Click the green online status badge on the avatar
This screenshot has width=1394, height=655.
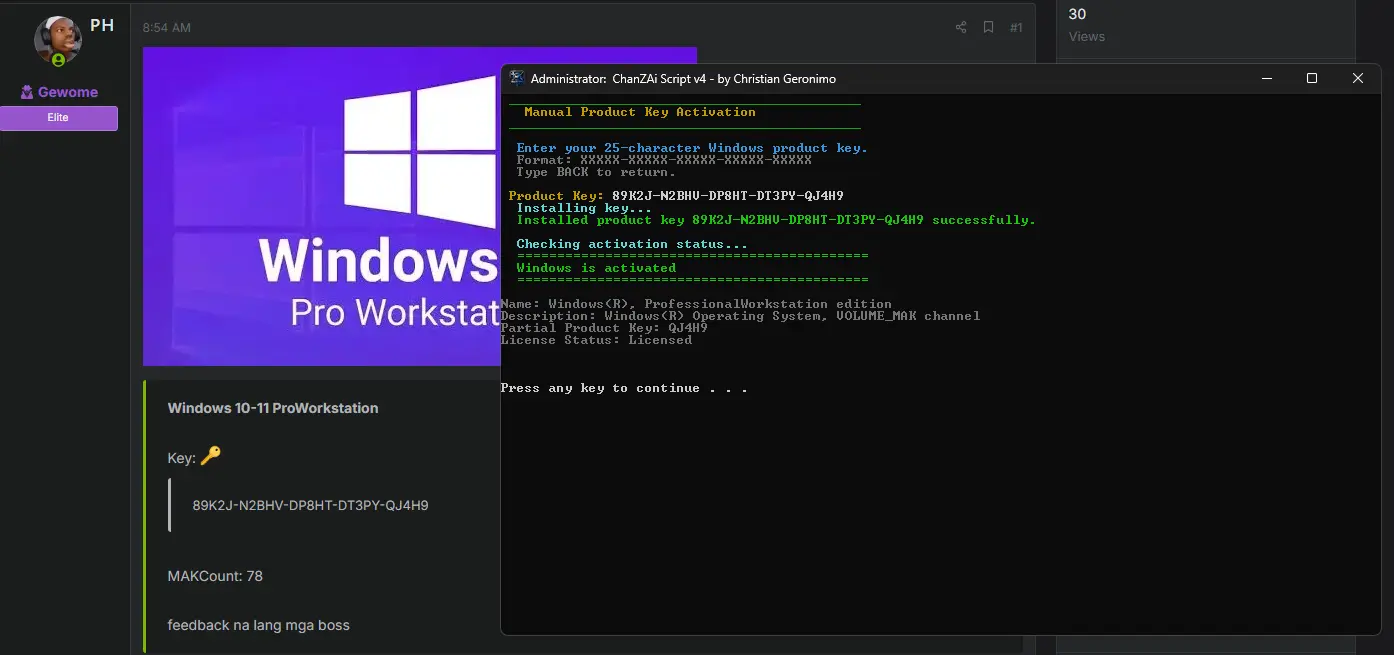click(x=58, y=60)
